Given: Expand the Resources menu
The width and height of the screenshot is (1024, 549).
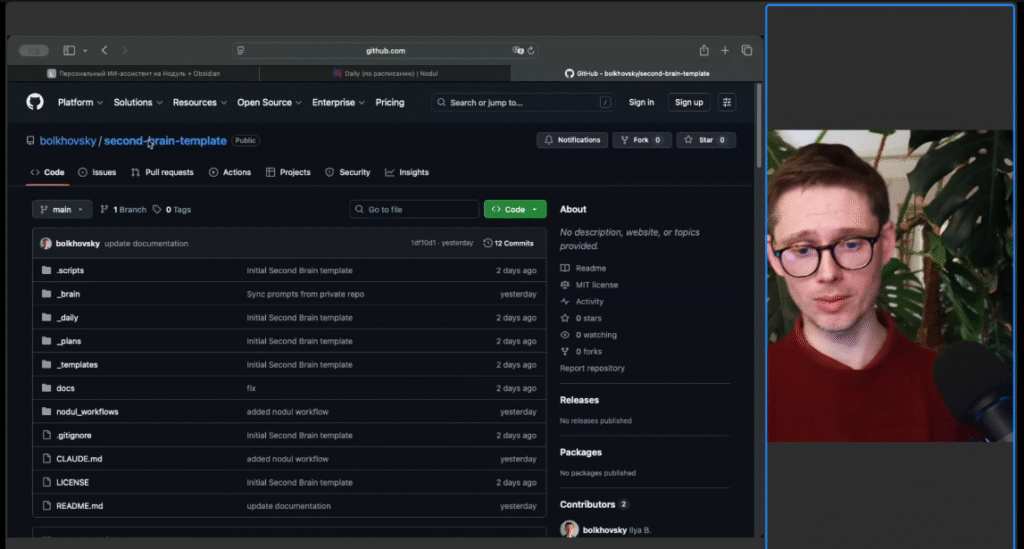Looking at the screenshot, I should tap(199, 102).
